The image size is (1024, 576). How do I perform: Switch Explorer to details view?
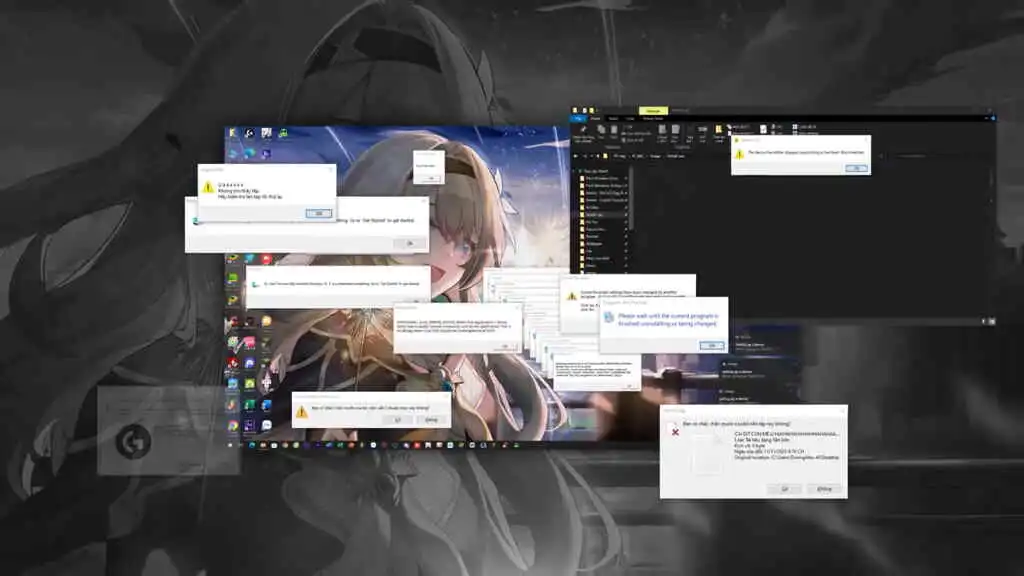(984, 321)
